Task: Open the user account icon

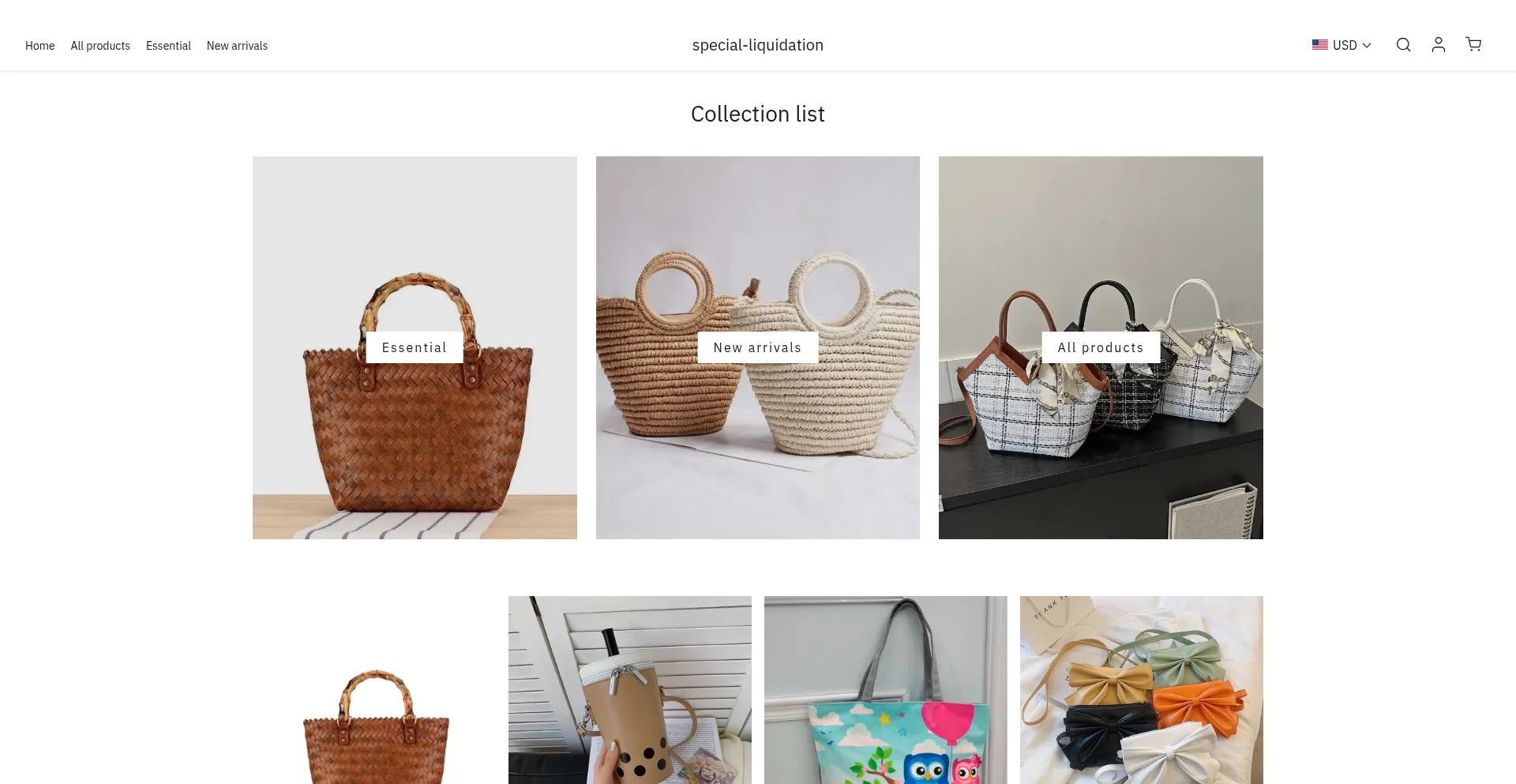Action: [x=1439, y=45]
